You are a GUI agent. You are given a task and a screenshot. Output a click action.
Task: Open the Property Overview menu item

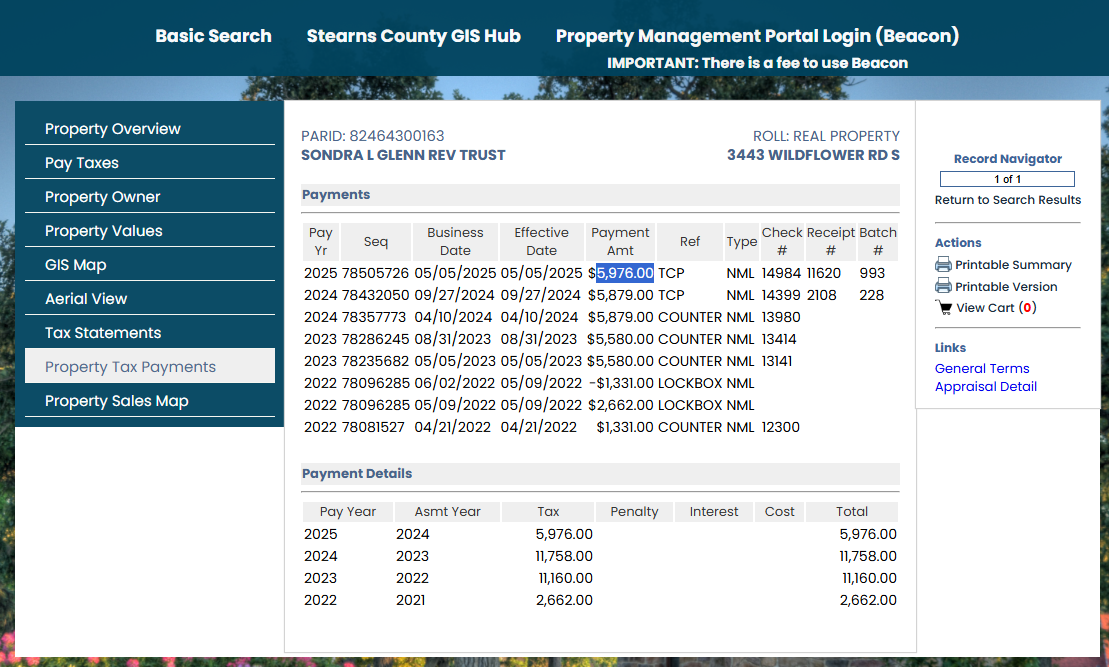[x=113, y=129]
